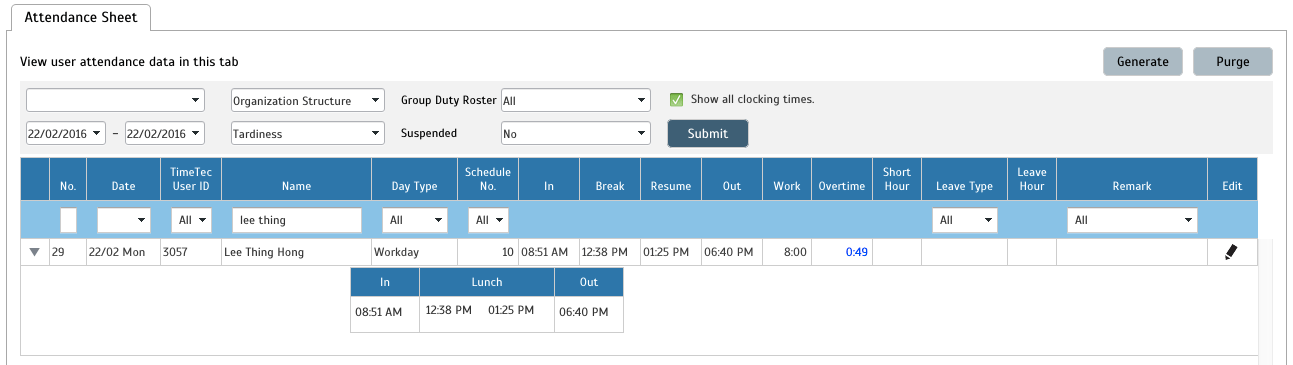Click the Purge button
Screen dimensions: 1293x365
tap(1233, 61)
